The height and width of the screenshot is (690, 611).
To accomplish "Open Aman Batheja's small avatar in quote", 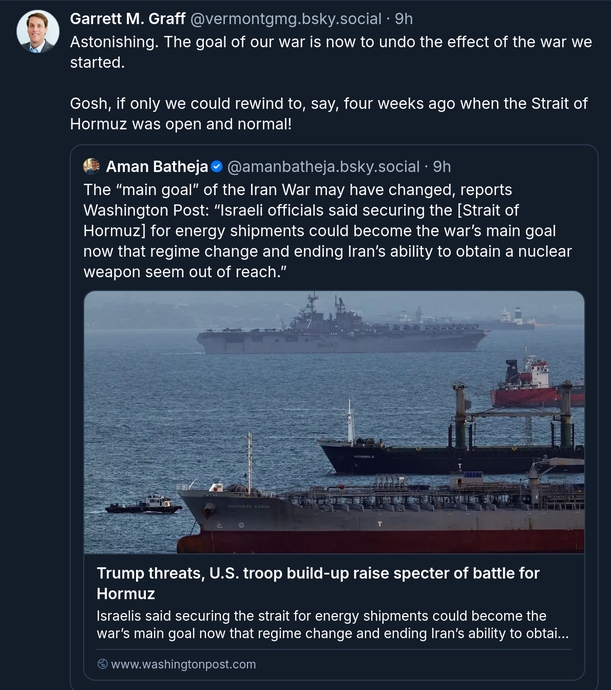I will click(x=92, y=166).
